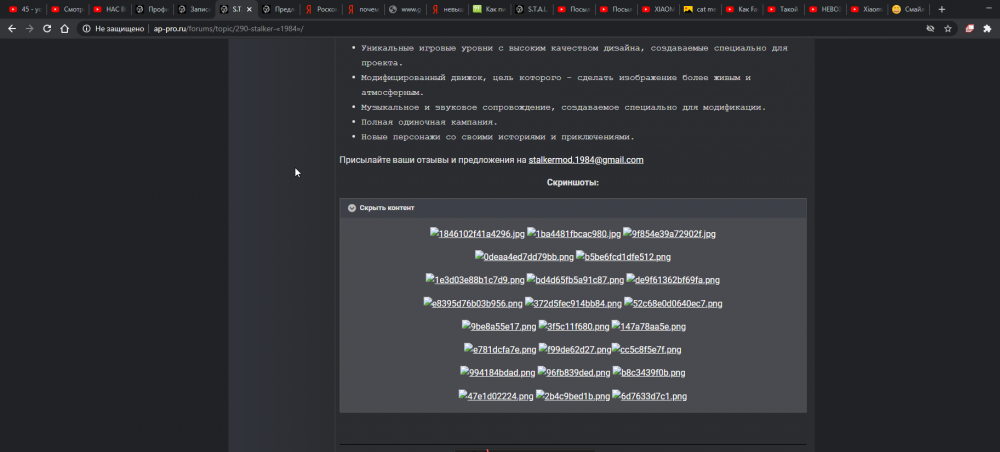Open image link 9f854e39a72902f.jpg
The image size is (1000, 452).
[x=670, y=234]
